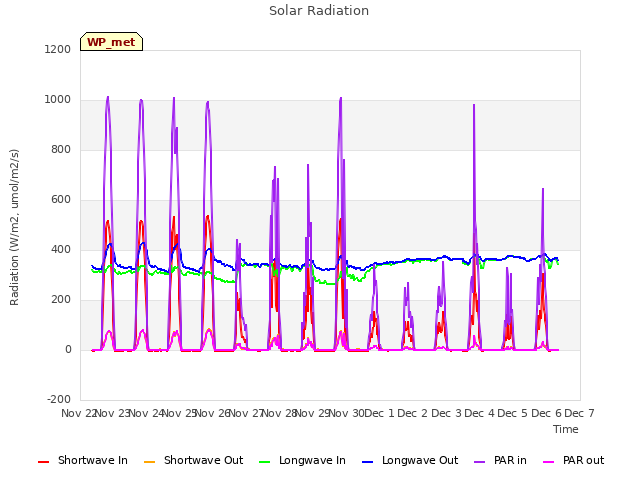The width and height of the screenshot is (640, 480).
Task: Click the 200 y-axis tick label
Action: [61, 300]
